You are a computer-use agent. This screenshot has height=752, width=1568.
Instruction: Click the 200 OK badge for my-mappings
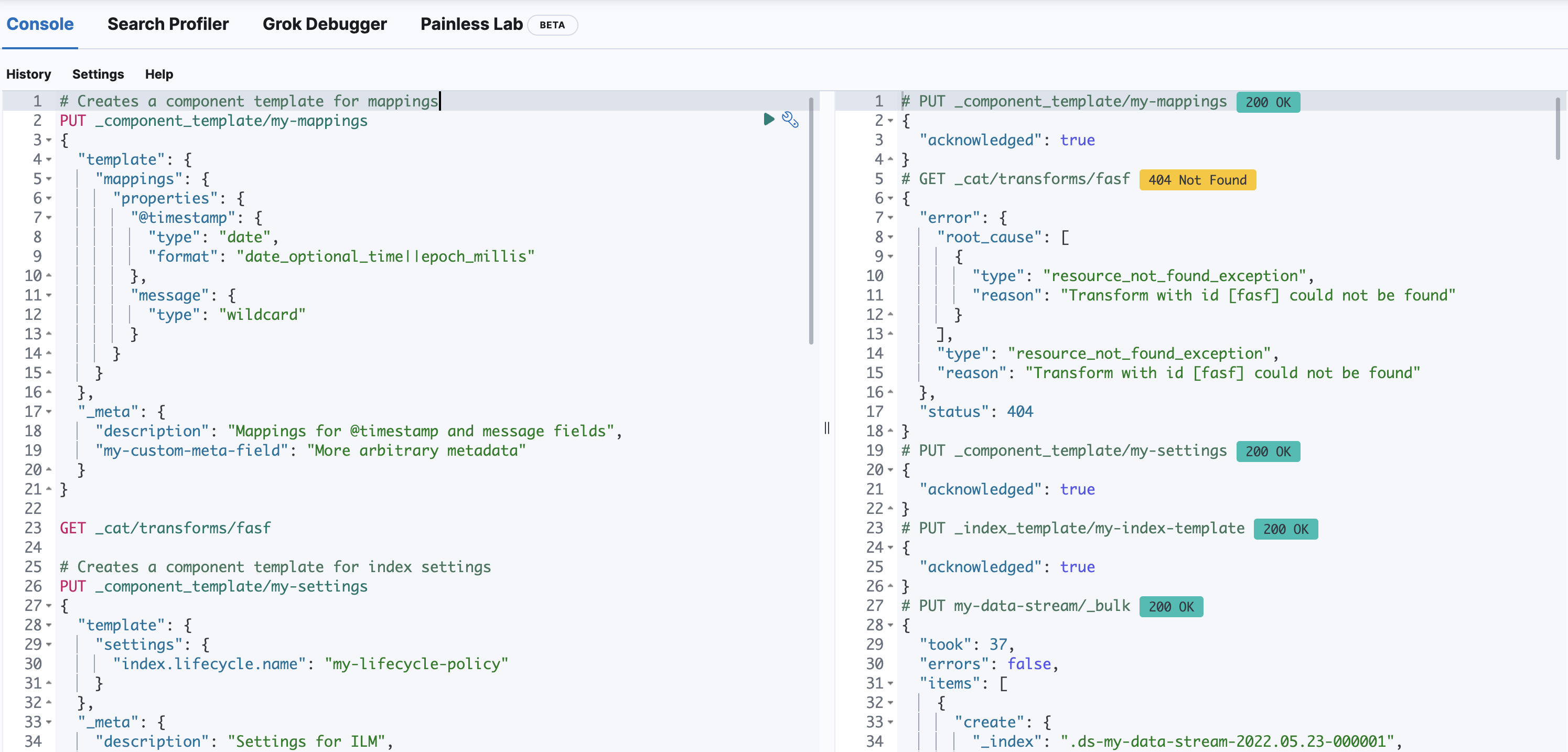coord(1268,102)
